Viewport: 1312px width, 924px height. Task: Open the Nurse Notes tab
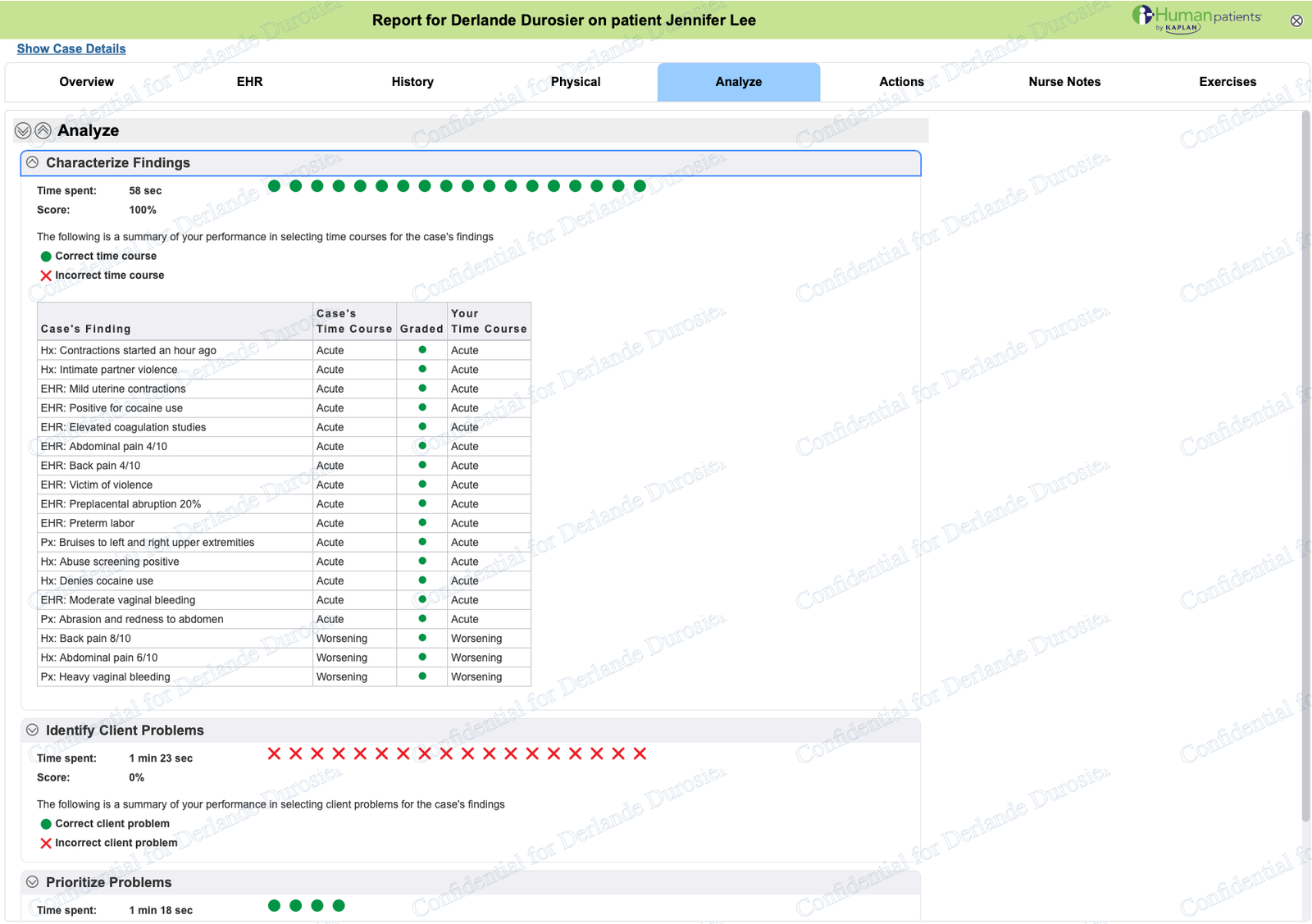(1064, 82)
